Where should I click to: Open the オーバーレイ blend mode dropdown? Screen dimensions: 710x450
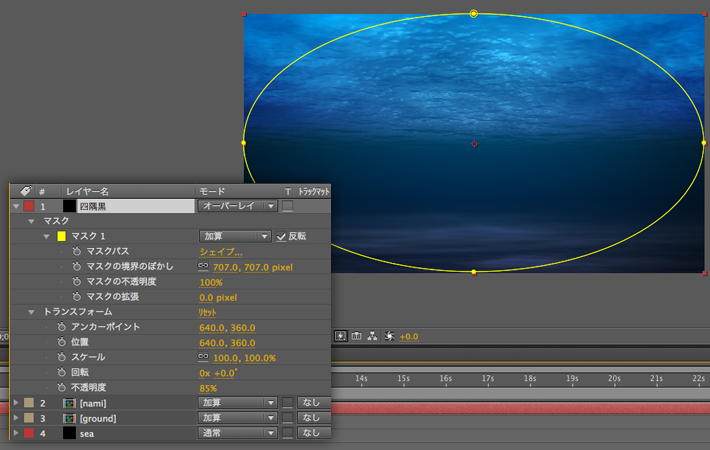(x=235, y=206)
